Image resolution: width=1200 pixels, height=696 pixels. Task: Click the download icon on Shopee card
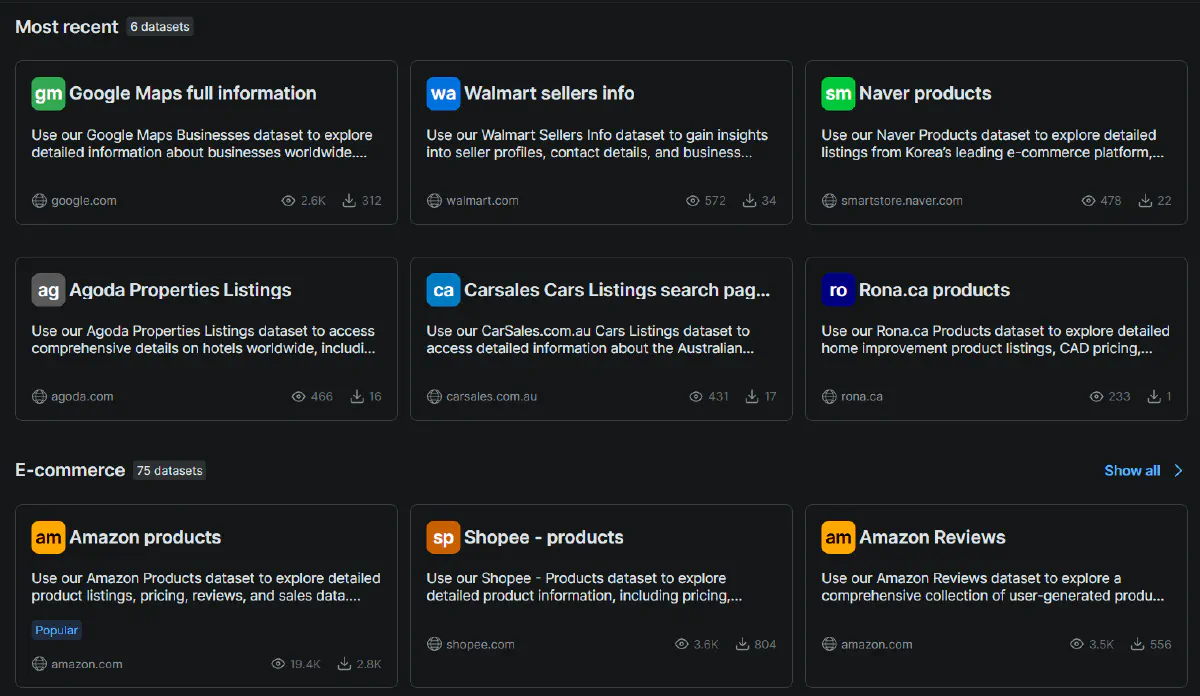pyautogui.click(x=739, y=644)
